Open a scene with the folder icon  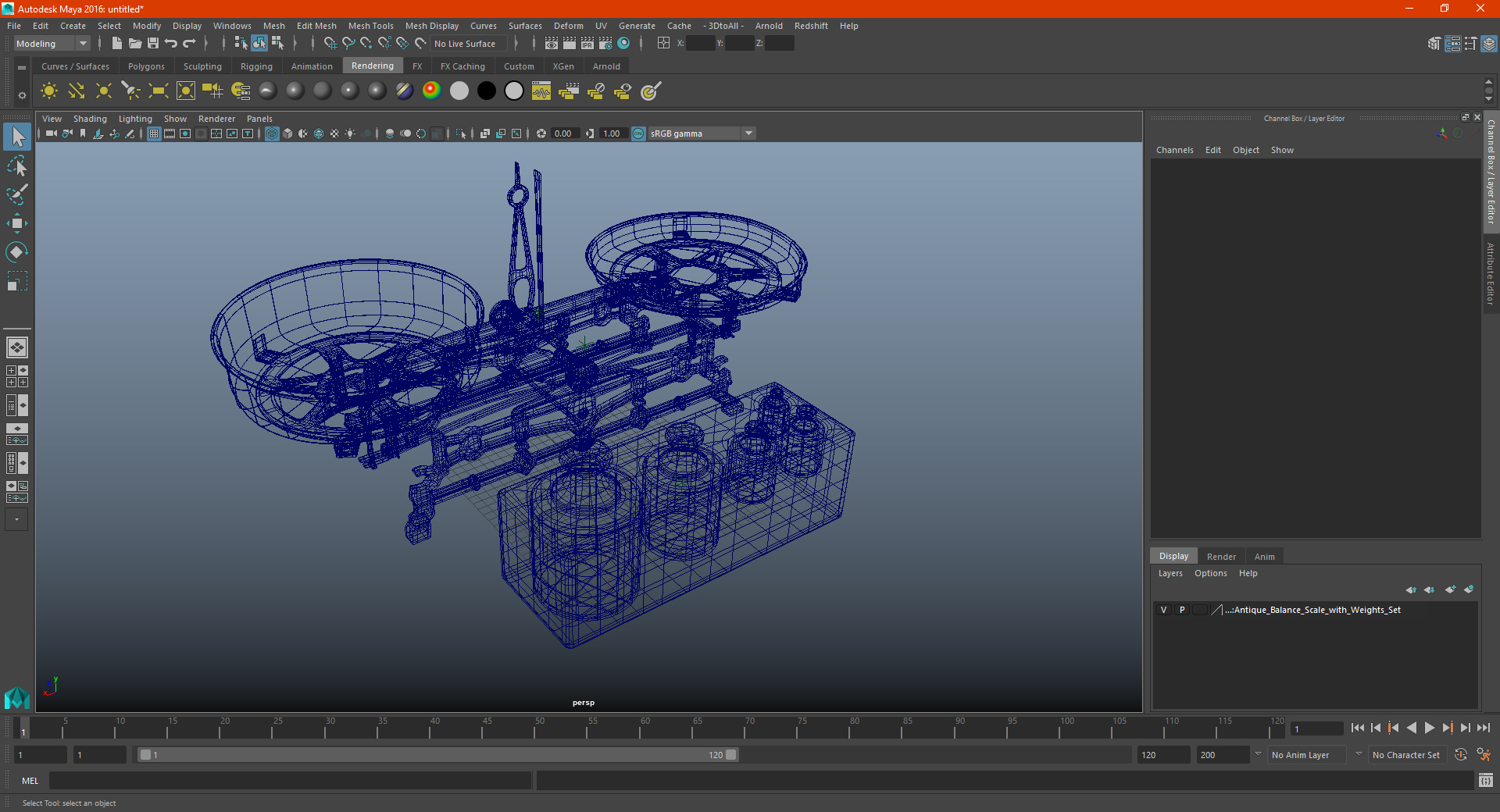pyautogui.click(x=134, y=44)
